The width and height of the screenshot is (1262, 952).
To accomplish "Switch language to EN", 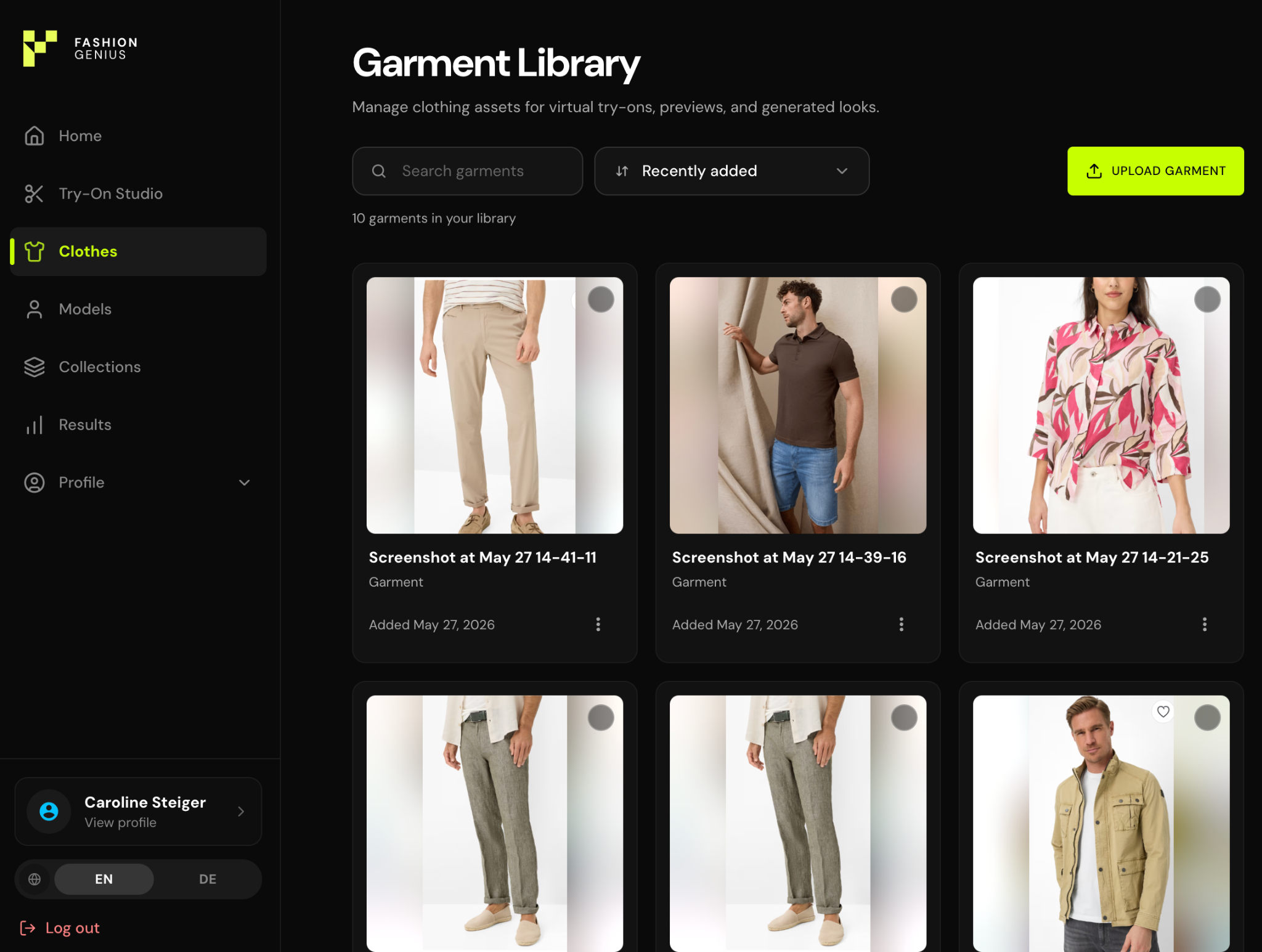I will pos(104,879).
